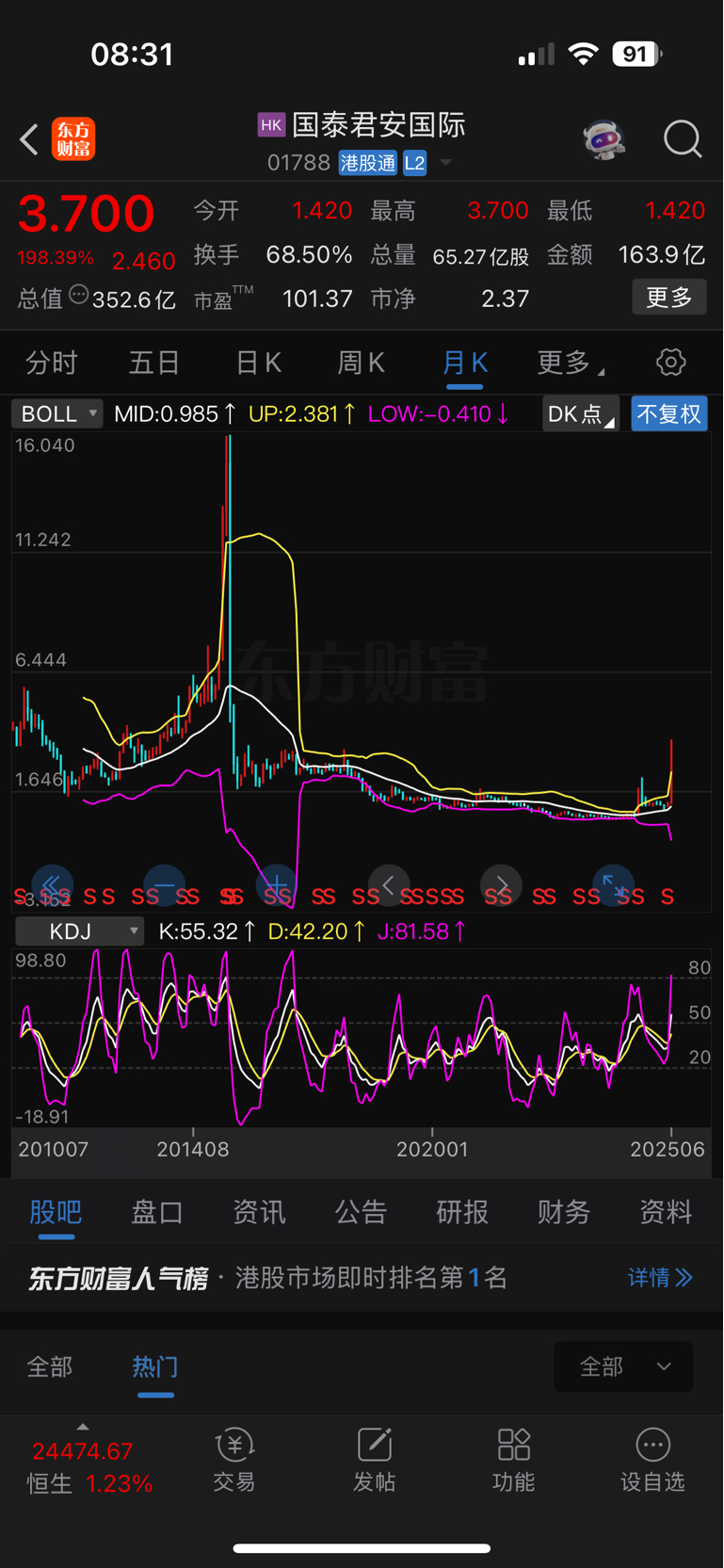The image size is (724, 1568).
Task: Tap the KDJ sub-chart area
Action: pyautogui.click(x=362, y=1038)
